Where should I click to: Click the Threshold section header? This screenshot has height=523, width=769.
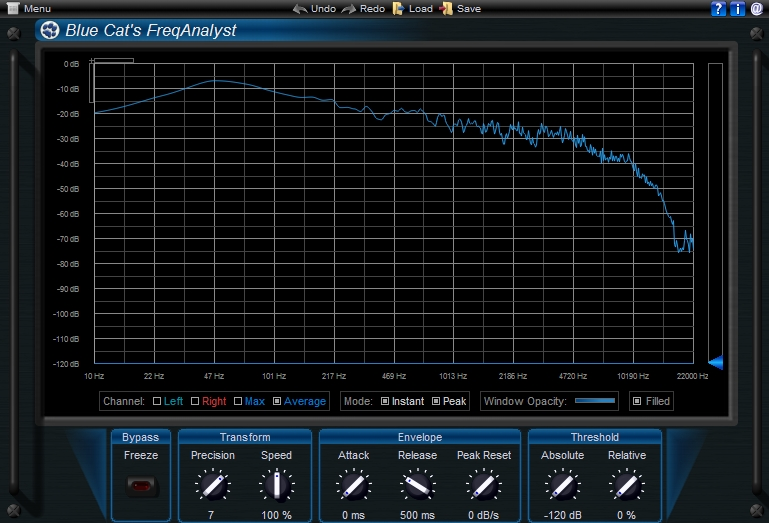point(595,437)
